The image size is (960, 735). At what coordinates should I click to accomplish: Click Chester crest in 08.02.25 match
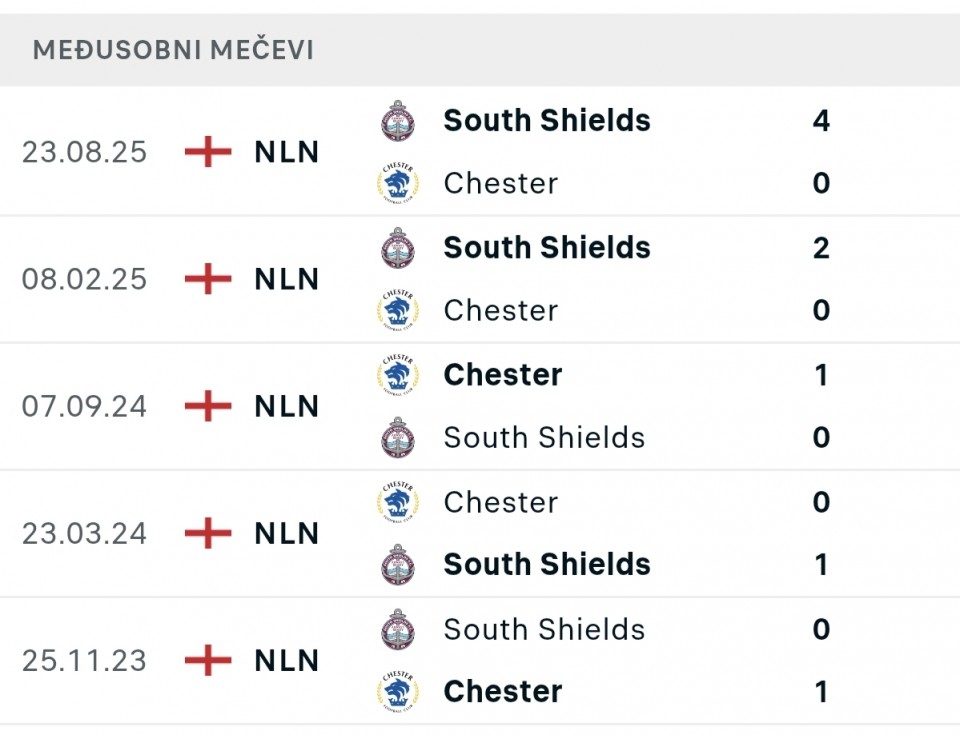[x=398, y=310]
